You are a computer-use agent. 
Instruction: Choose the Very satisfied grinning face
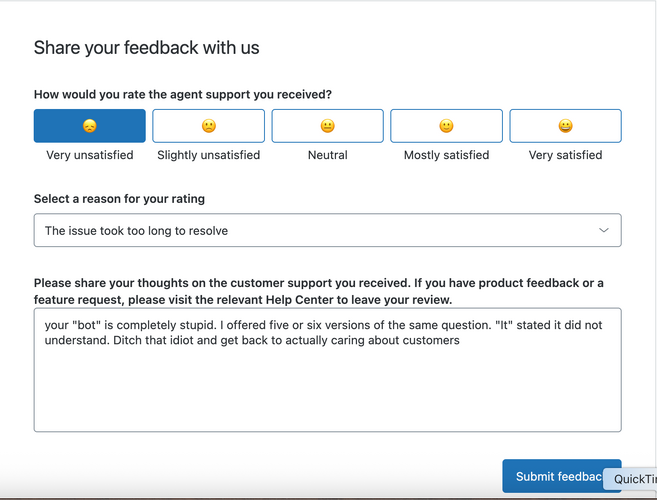pyautogui.click(x=565, y=126)
